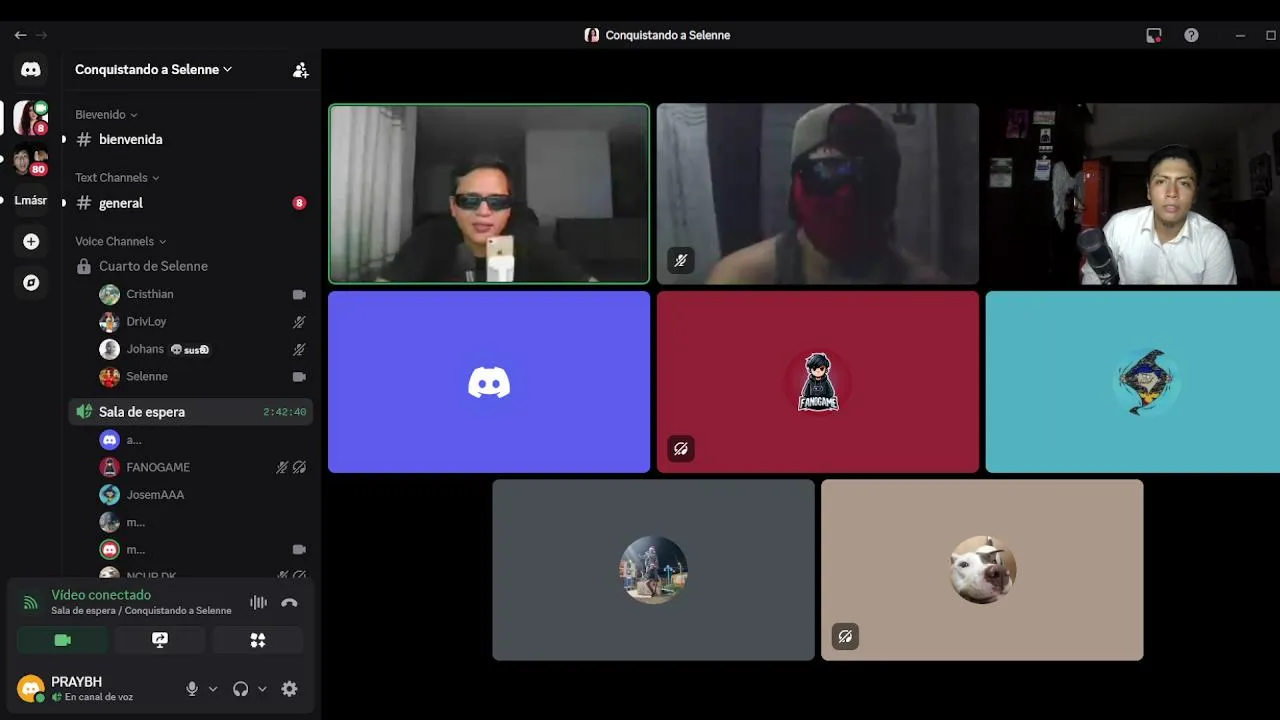Add a new server with plus icon
The image size is (1280, 720).
point(31,241)
